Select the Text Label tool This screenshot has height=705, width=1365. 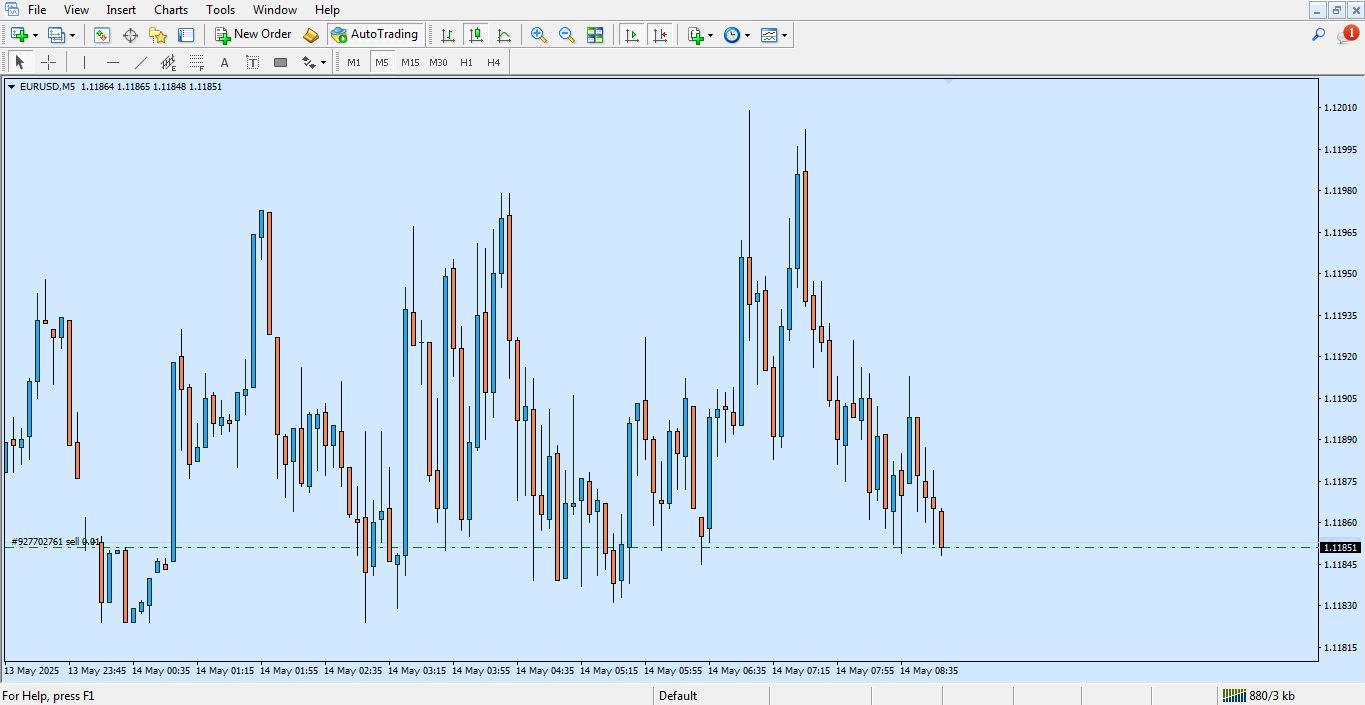click(253, 62)
